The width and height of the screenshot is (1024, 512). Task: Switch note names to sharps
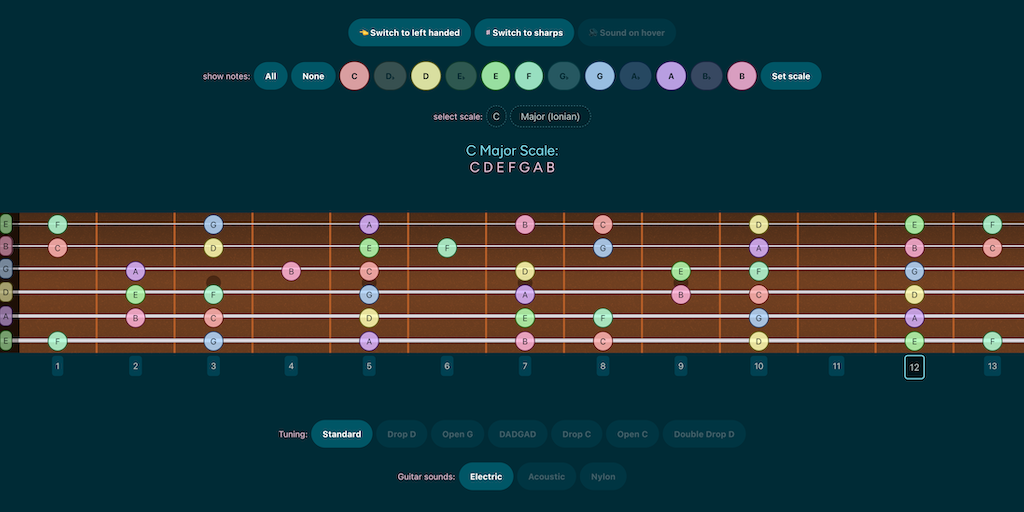coord(525,33)
